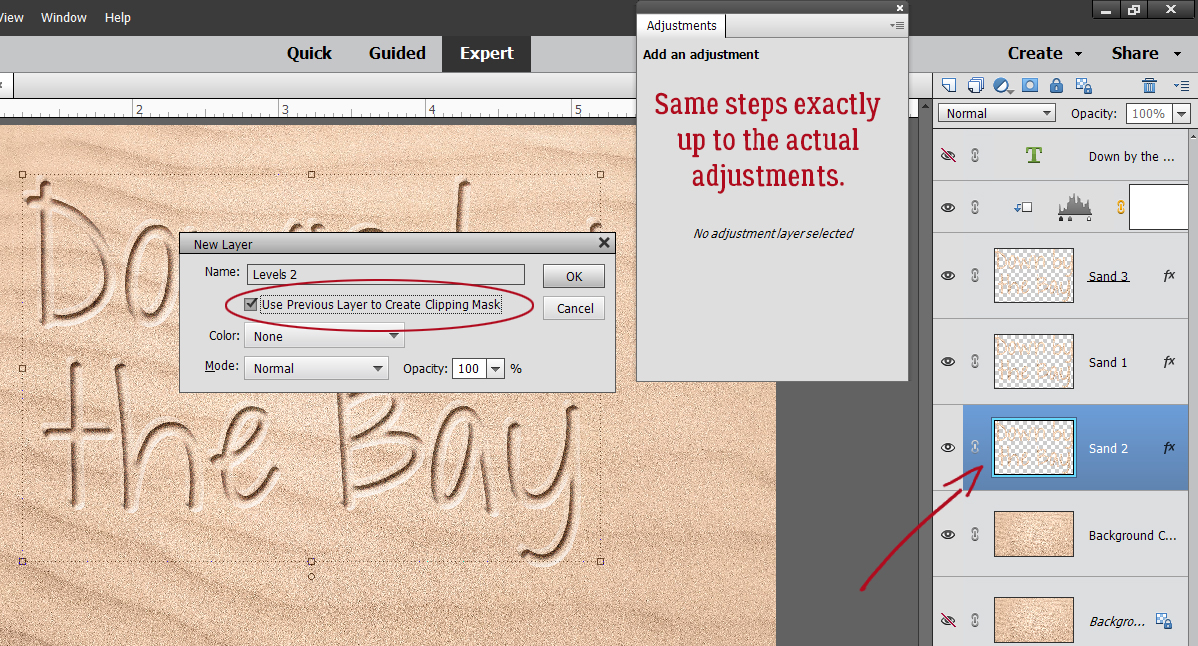Viewport: 1198px width, 646px height.
Task: Open the fill or adjustment layer menu
Action: (x=1002, y=86)
